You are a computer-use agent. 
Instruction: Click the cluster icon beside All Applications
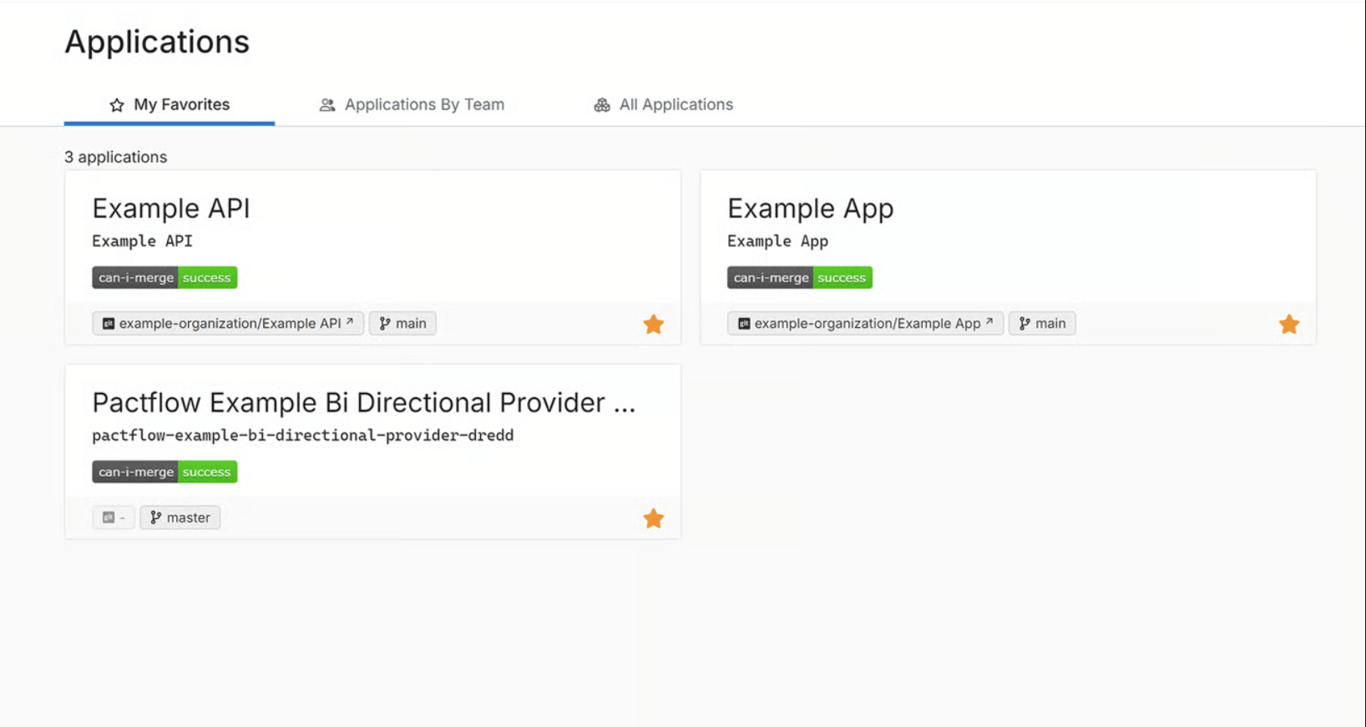(x=601, y=104)
